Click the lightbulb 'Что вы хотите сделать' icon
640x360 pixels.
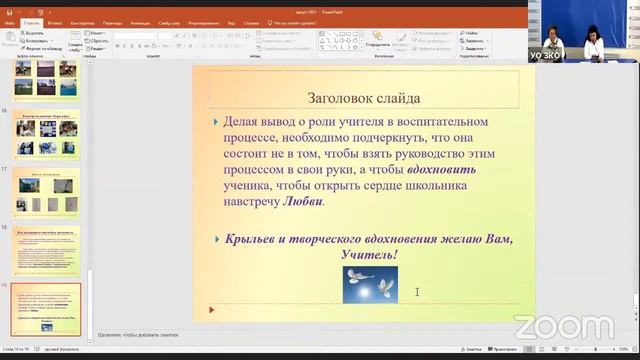point(270,23)
